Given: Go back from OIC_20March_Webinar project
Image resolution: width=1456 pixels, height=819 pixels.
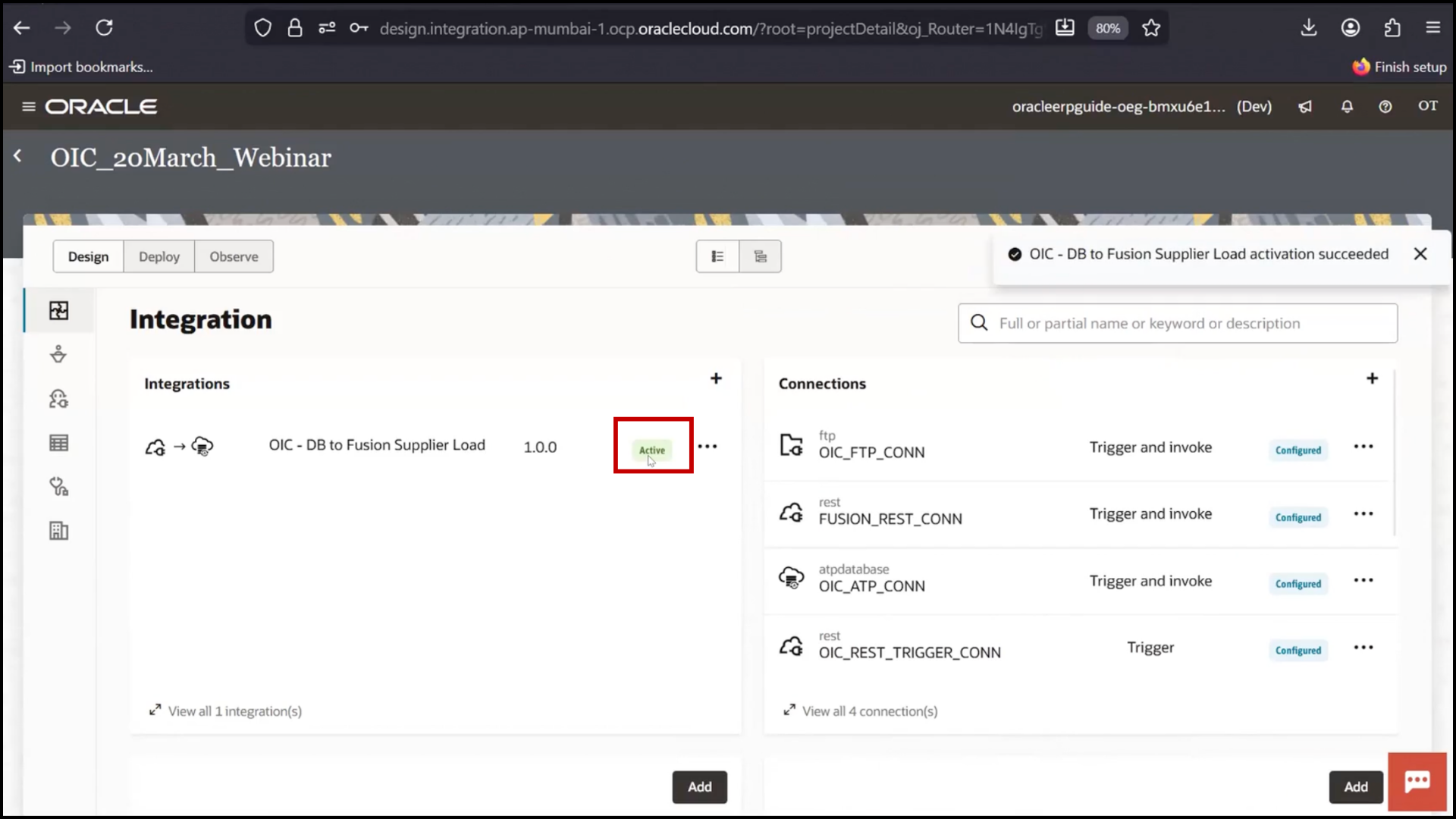Looking at the screenshot, I should [17, 156].
